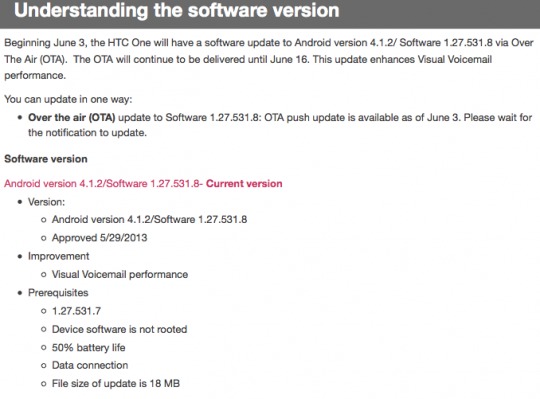This screenshot has width=540, height=399.
Task: Click 'You can update in one way:' line
Action: point(68,99)
